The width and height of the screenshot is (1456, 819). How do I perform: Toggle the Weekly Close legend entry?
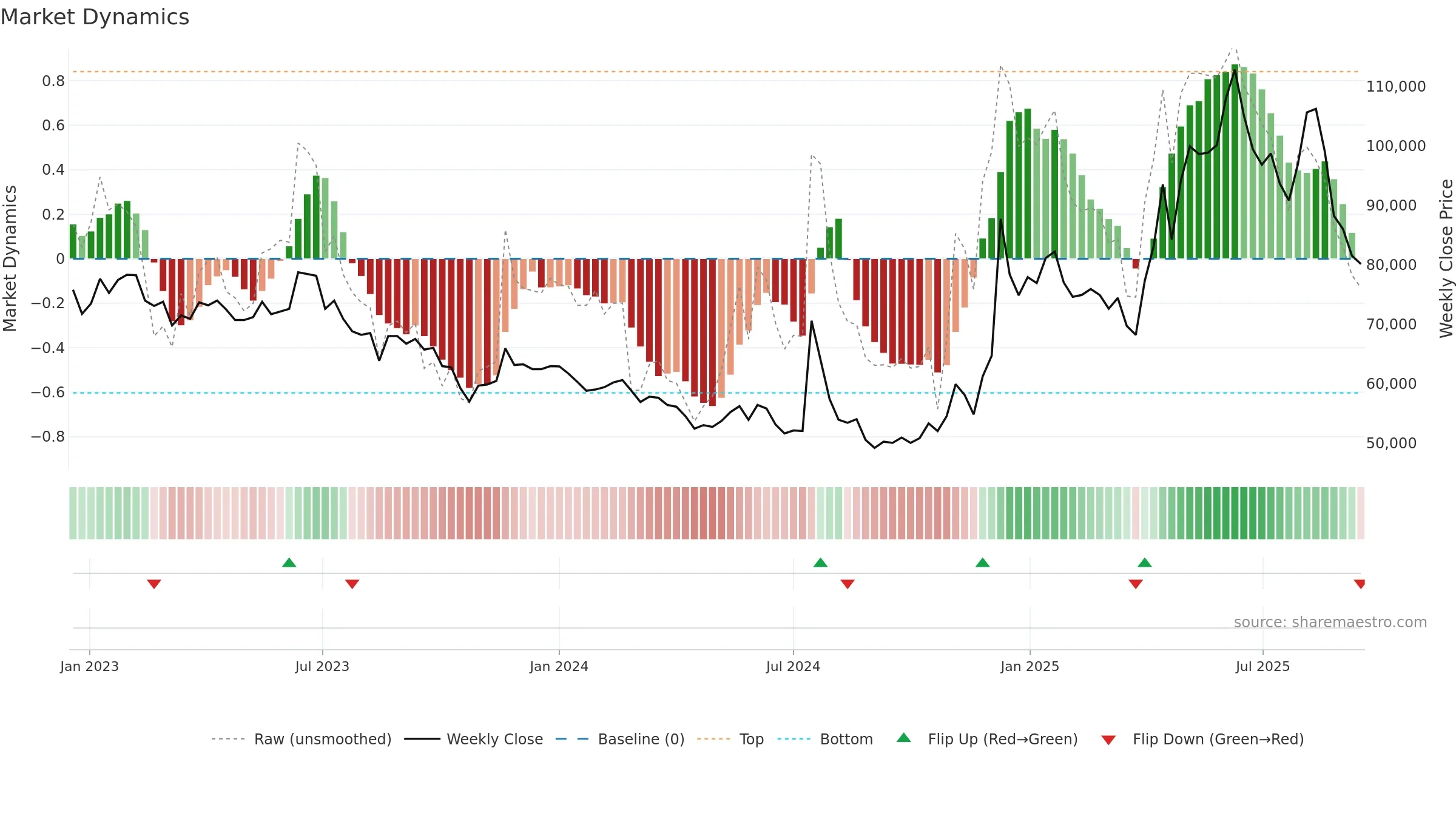[473, 739]
